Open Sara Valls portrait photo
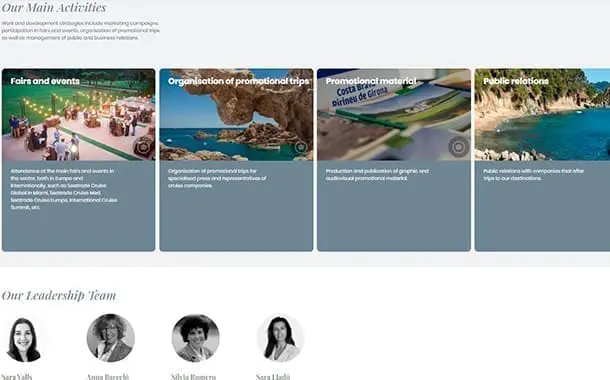The image size is (610, 380). 24,338
